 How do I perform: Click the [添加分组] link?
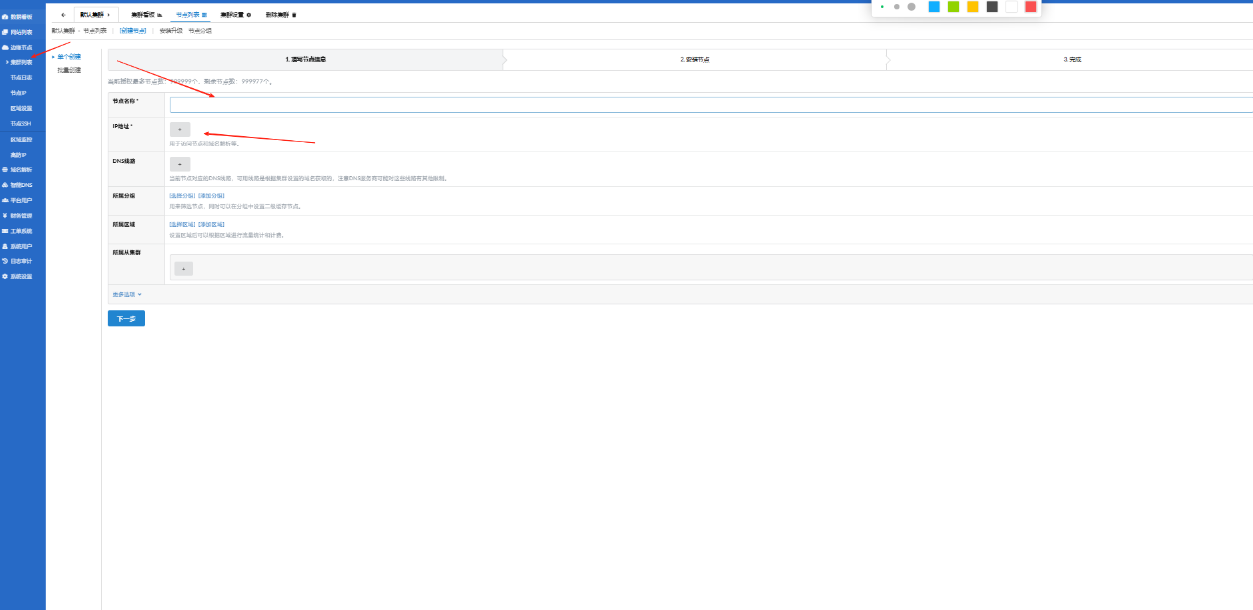coord(211,196)
